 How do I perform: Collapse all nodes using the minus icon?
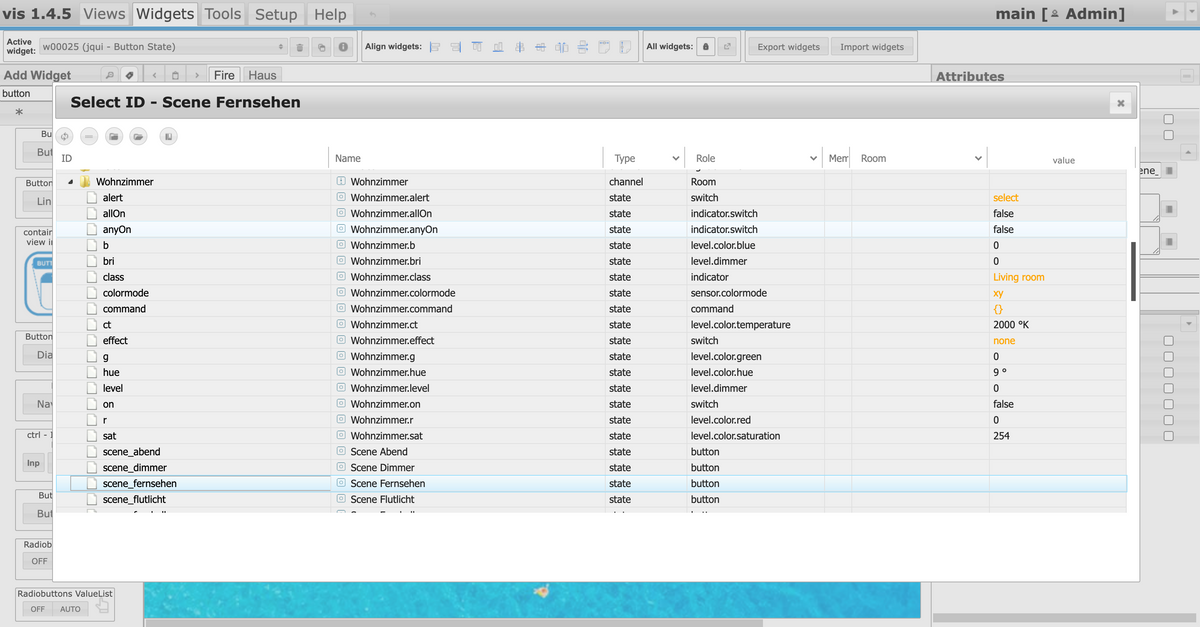point(89,136)
